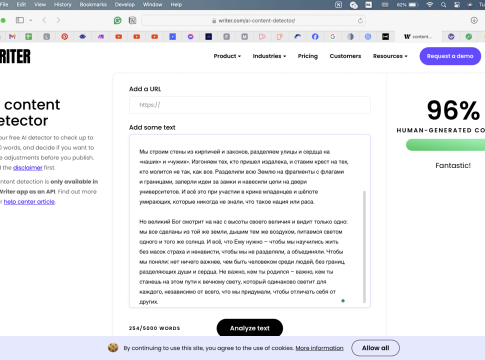Open the disclaimer link
485x360 pixels.
click(x=28, y=168)
